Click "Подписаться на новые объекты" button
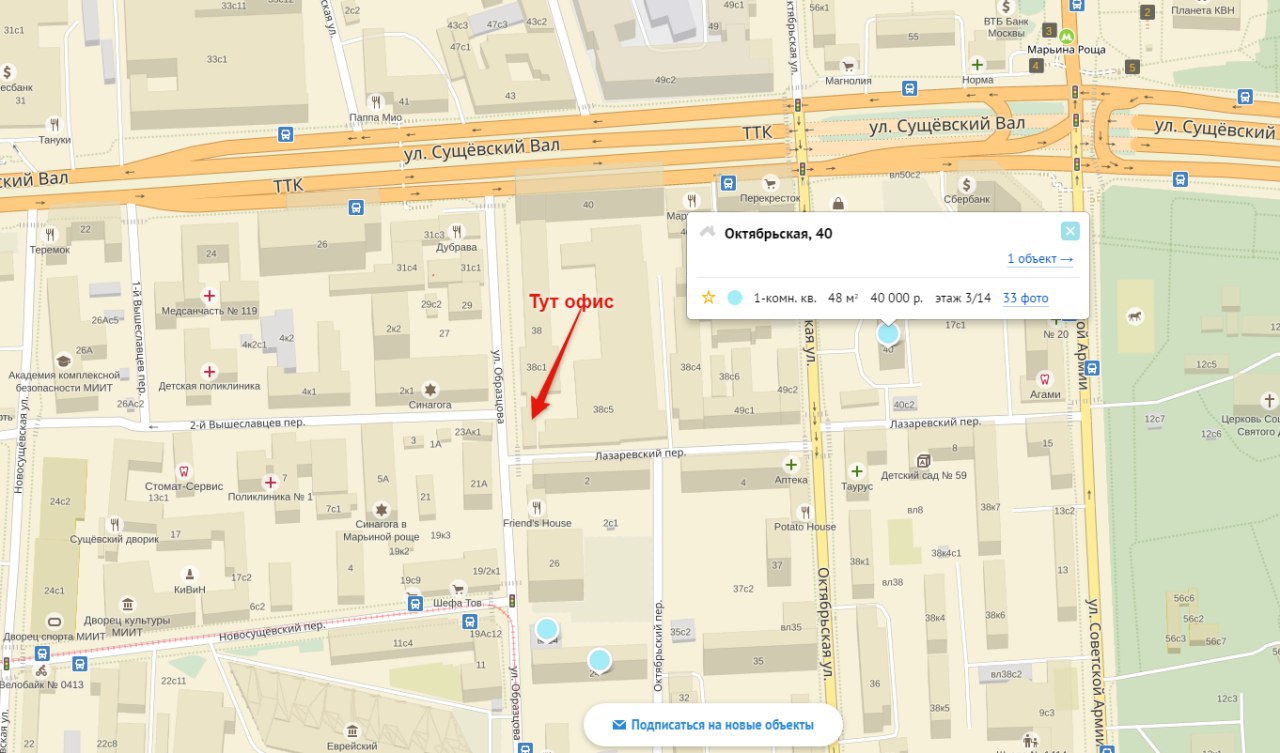Image resolution: width=1280 pixels, height=753 pixels. (x=713, y=725)
